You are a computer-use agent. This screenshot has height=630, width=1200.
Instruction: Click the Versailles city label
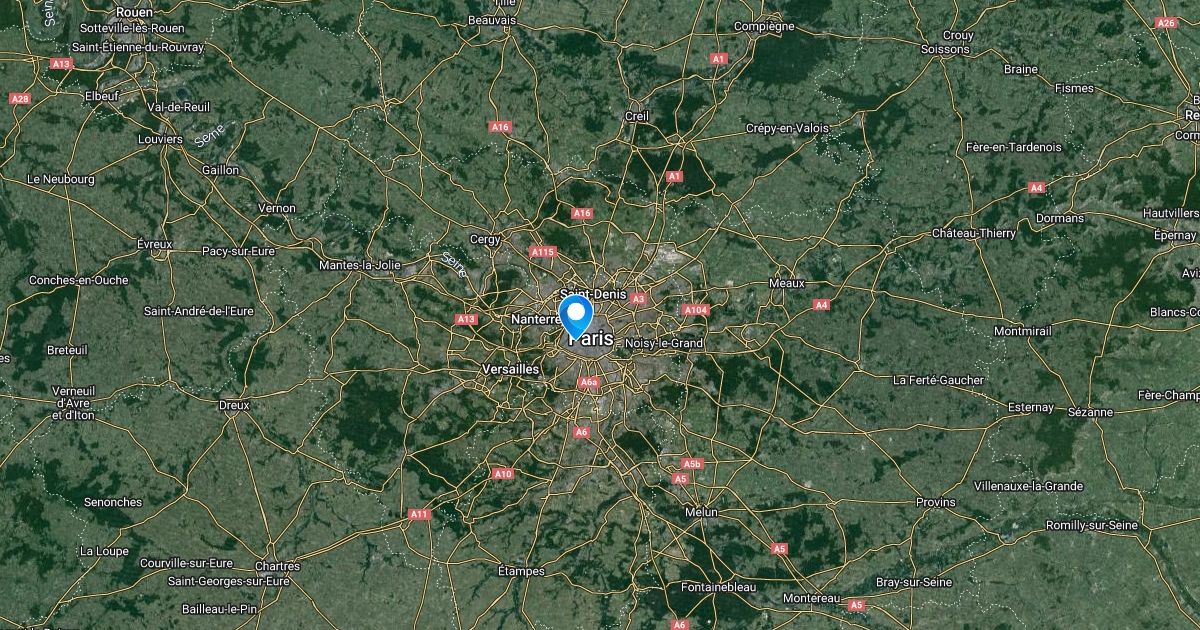[x=510, y=369]
